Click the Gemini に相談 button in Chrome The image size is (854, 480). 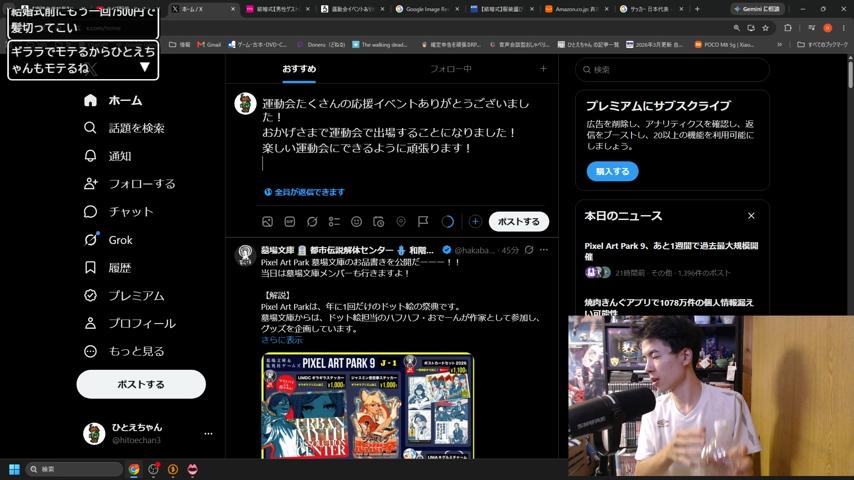click(x=757, y=9)
